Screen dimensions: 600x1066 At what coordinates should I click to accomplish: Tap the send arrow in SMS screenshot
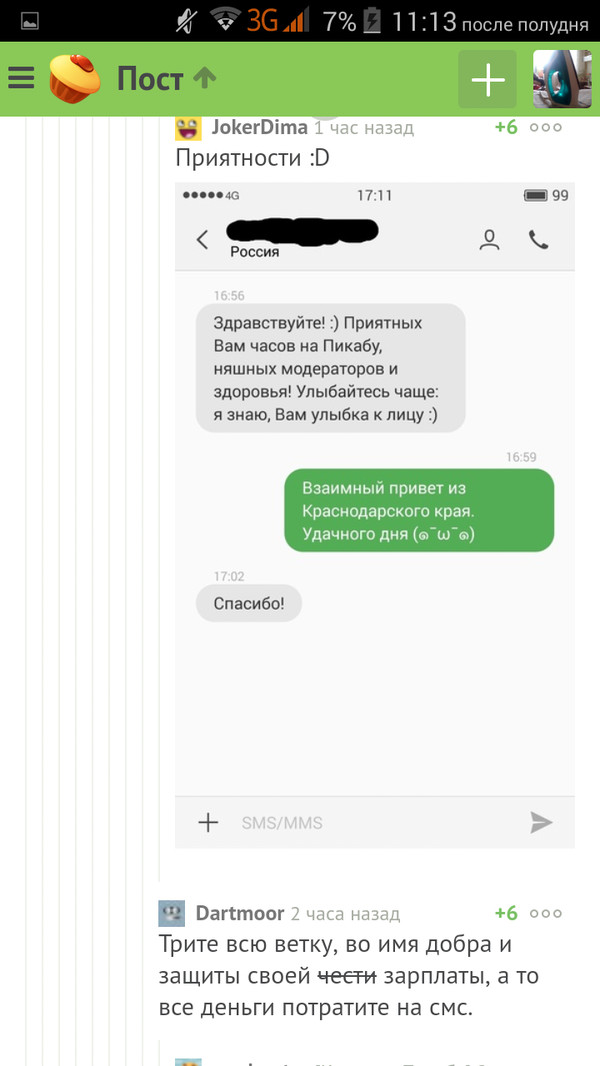(542, 823)
